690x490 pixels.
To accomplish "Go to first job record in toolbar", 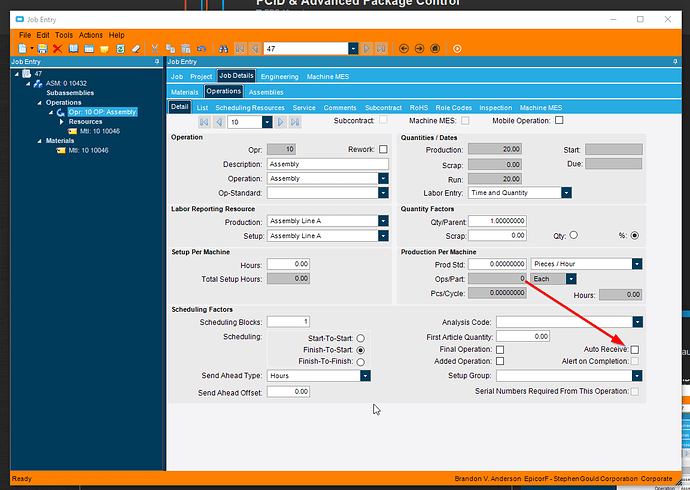I will tap(240, 48).
